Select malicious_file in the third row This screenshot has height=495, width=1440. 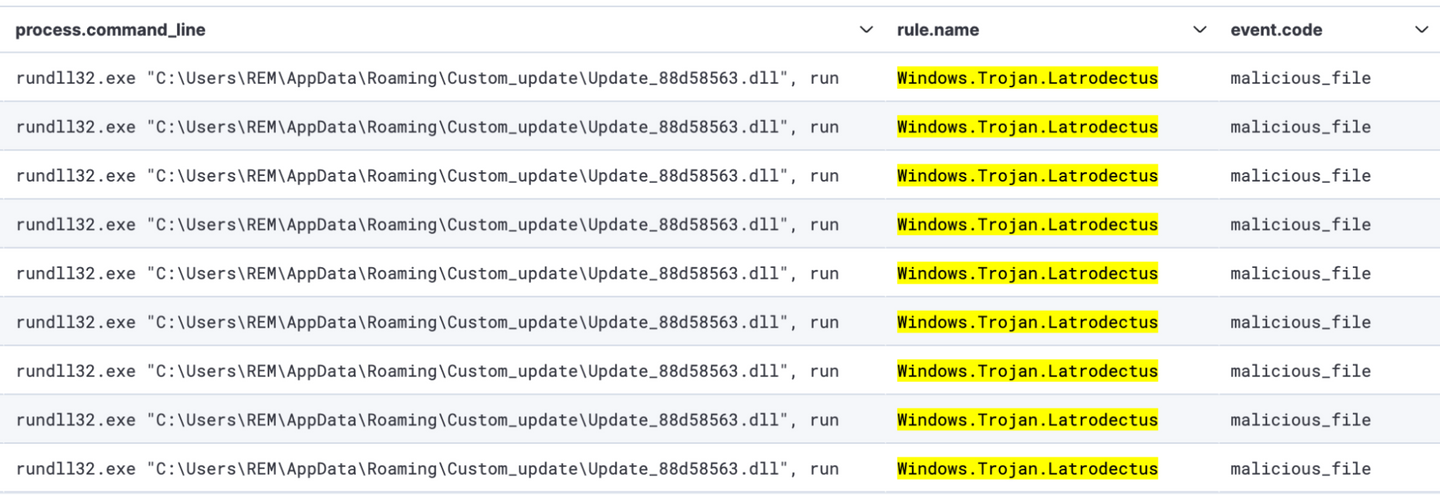(x=1300, y=176)
